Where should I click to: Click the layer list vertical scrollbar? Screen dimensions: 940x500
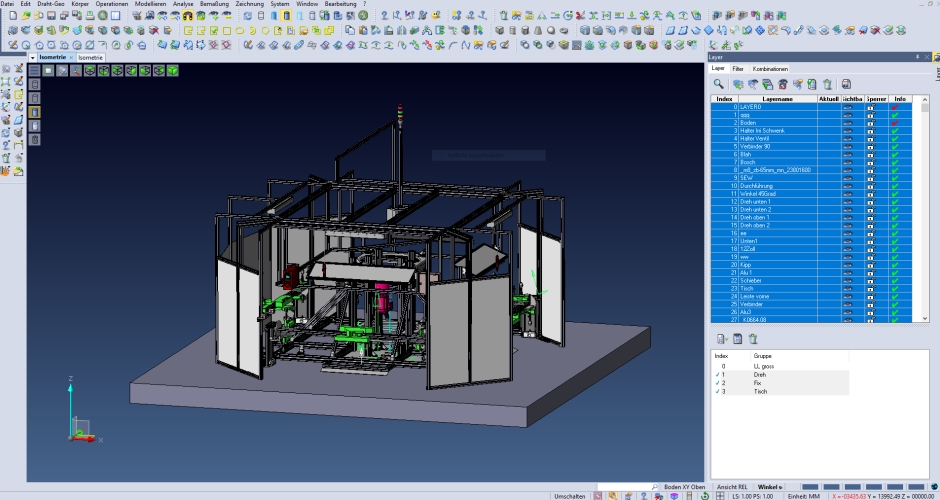point(924,209)
